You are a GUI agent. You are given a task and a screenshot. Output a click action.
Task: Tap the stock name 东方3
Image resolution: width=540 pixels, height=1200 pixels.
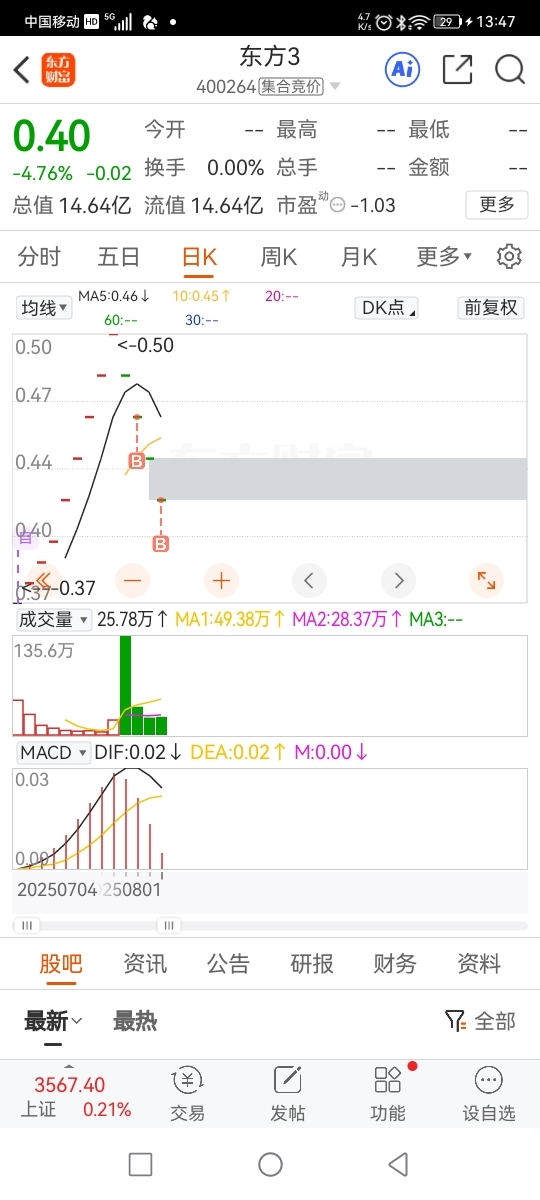tap(269, 58)
